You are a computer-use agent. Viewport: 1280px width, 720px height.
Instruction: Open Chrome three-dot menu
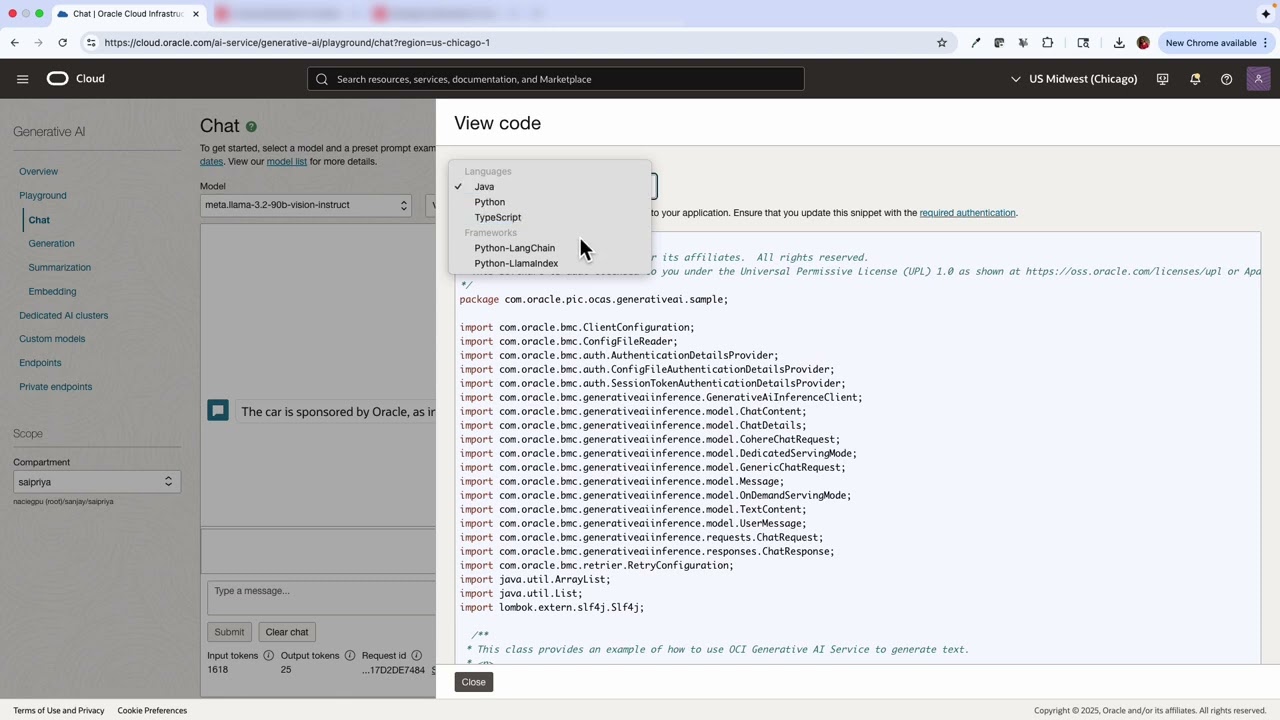[1266, 43]
